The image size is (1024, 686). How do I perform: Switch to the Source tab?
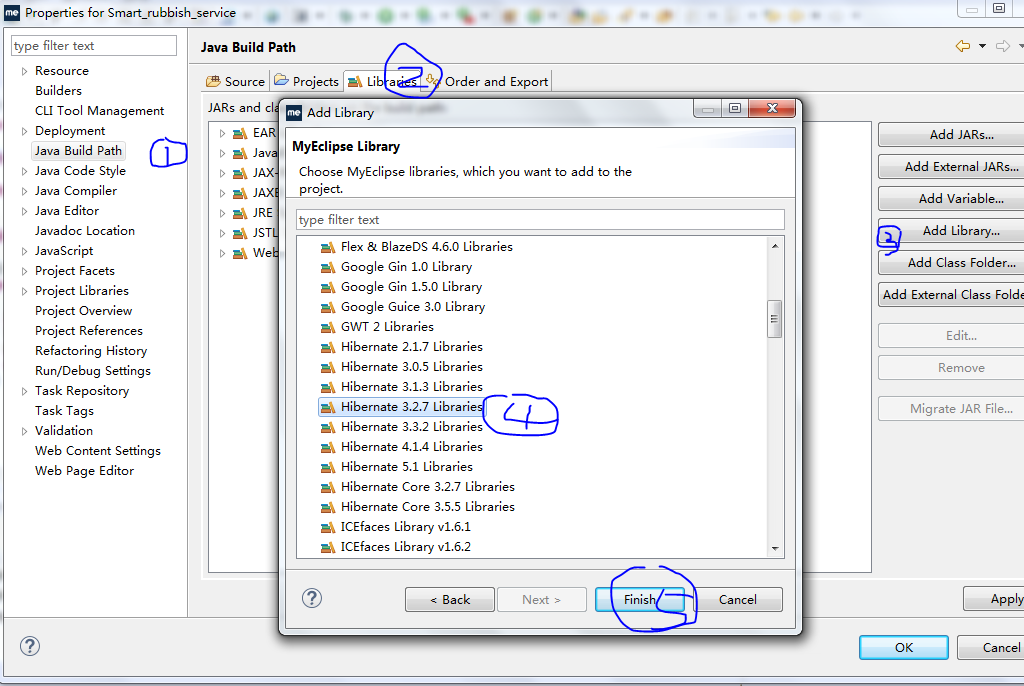236,82
